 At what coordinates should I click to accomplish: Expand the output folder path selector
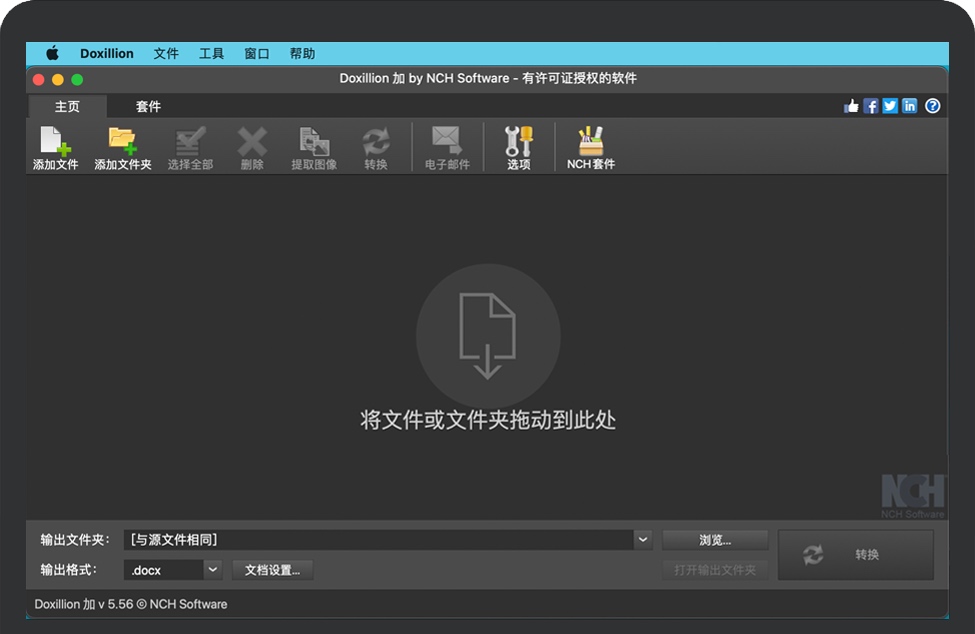point(643,539)
